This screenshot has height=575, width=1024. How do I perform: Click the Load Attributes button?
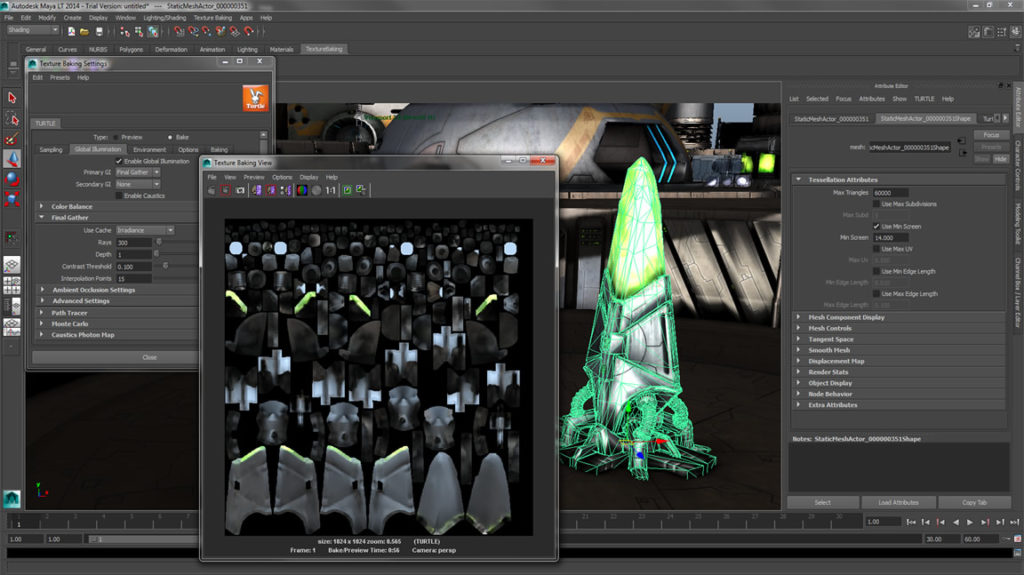pos(899,502)
